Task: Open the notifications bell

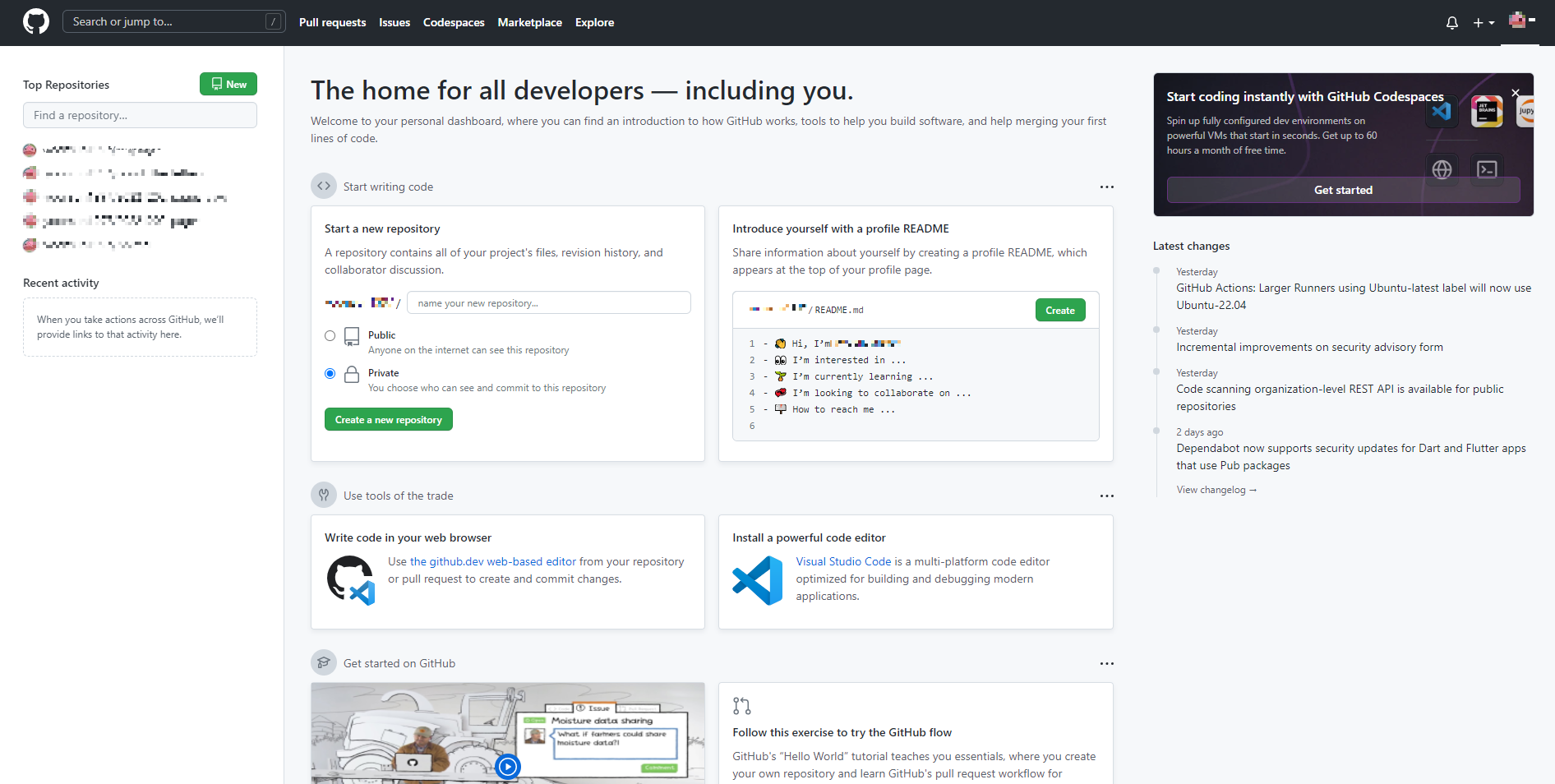Action: point(1452,23)
